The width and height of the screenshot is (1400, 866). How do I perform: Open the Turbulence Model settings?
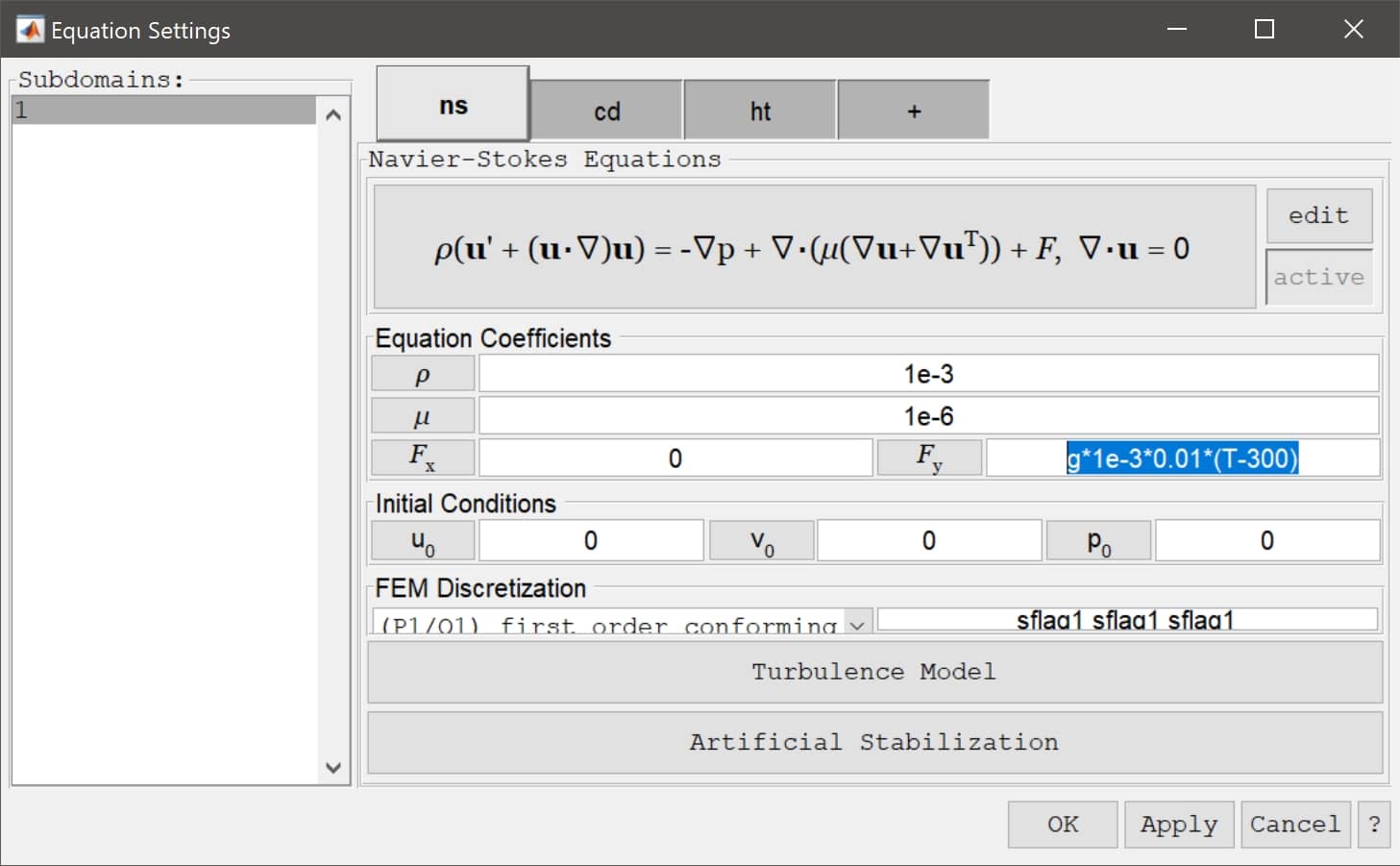tap(874, 672)
